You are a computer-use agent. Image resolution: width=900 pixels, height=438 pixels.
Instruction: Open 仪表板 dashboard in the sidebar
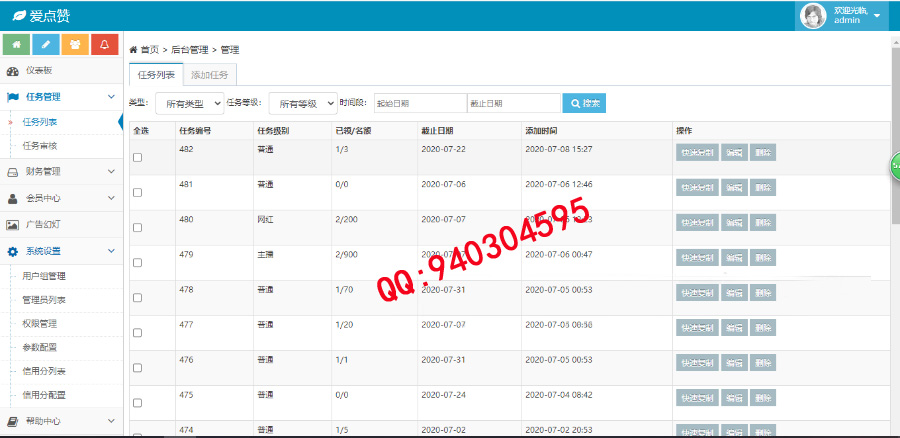click(x=38, y=71)
